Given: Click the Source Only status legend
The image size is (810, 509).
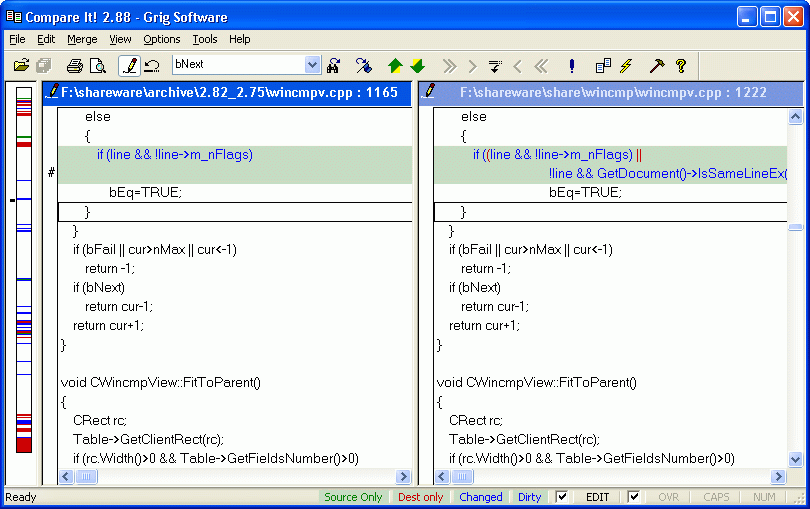Looking at the screenshot, I should tap(353, 497).
